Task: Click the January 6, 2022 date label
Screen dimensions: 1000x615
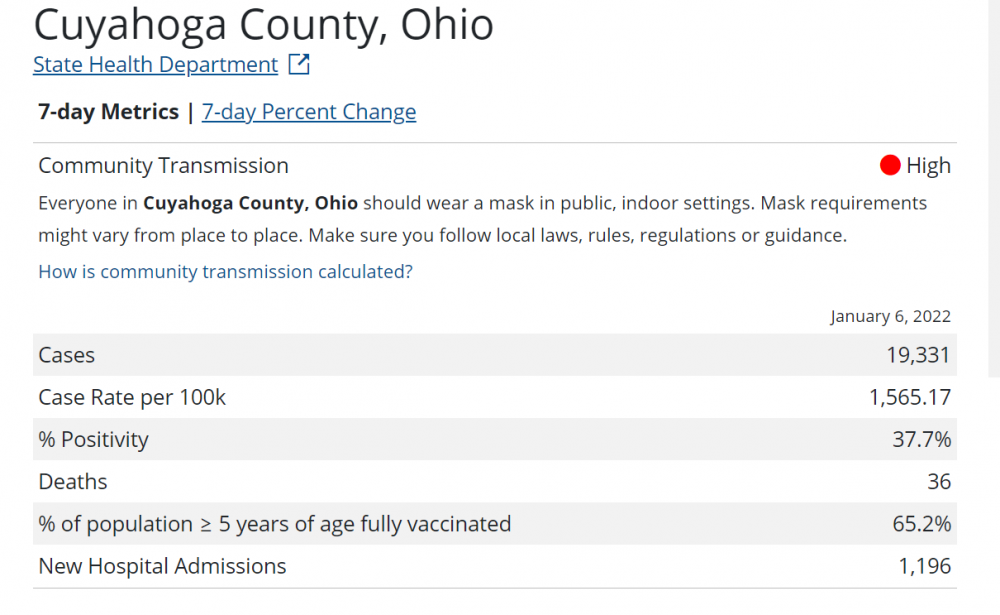Action: 890,316
